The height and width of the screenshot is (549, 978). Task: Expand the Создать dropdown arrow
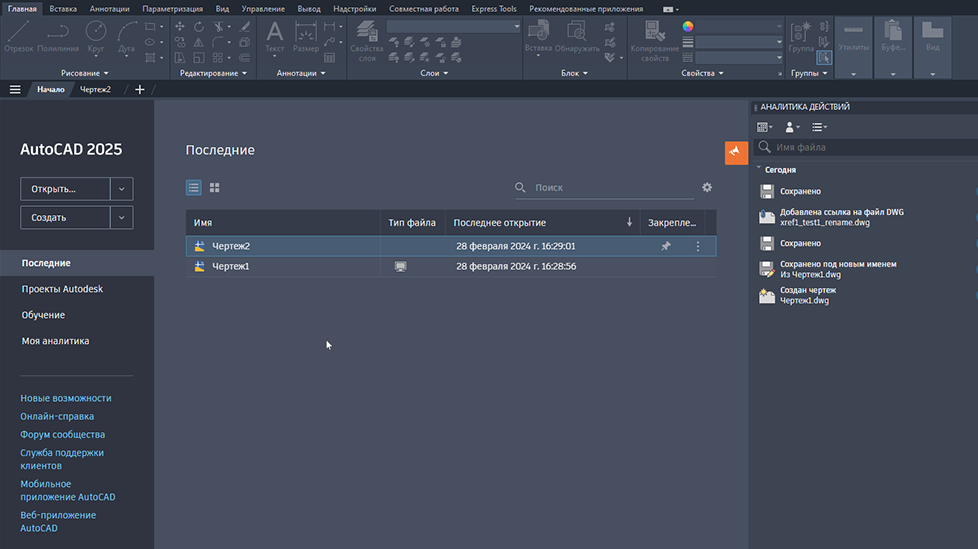pos(122,218)
